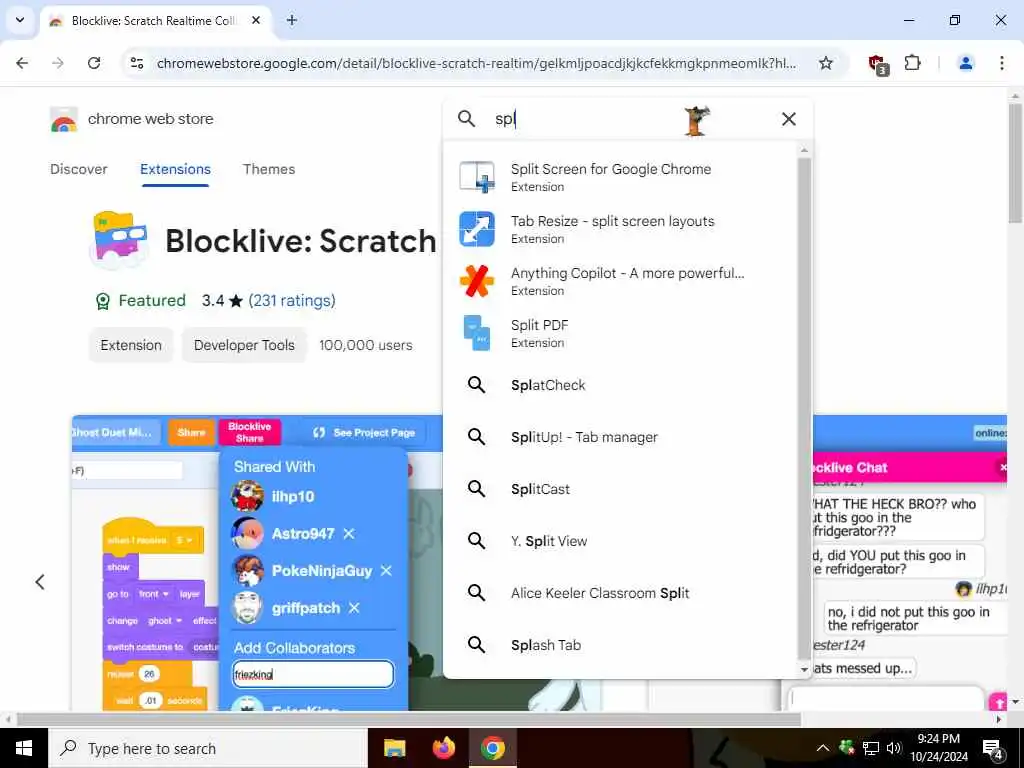Viewport: 1024px width, 768px height.
Task: Open the Chrome three-dot menu
Action: click(1001, 63)
